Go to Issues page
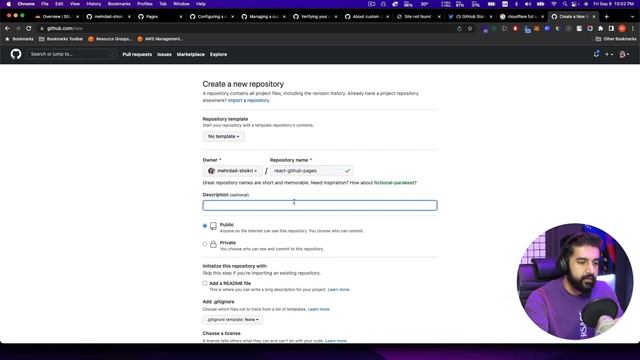The image size is (640, 360). tap(164, 54)
